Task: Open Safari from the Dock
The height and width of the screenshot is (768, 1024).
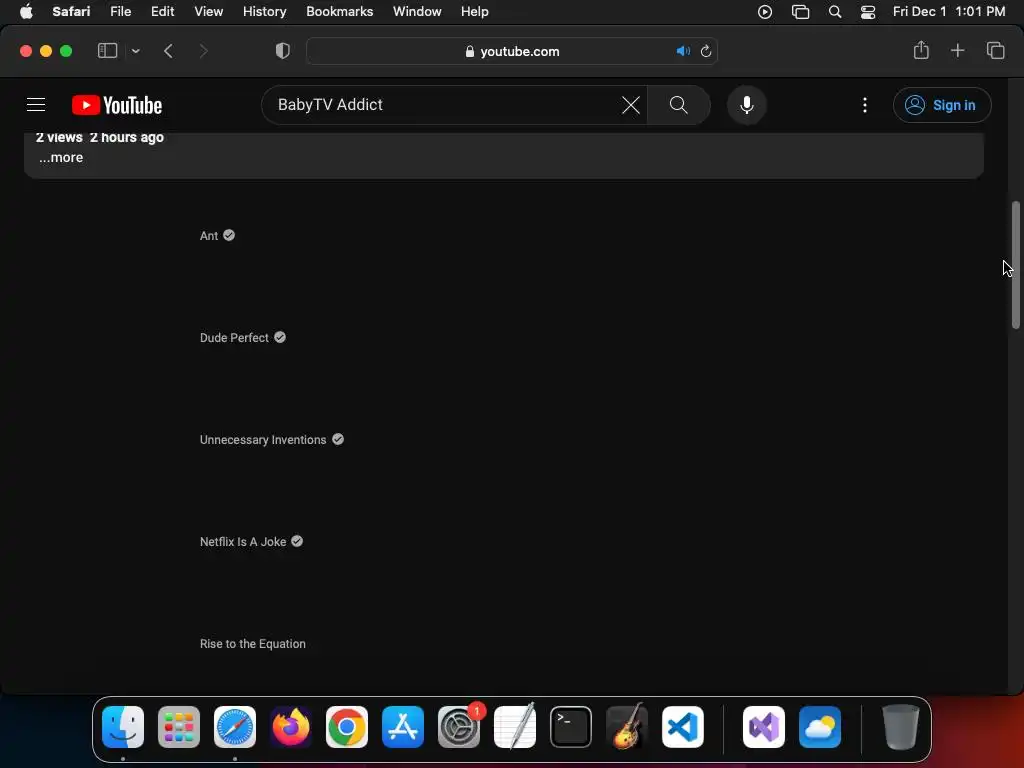Action: pos(235,727)
